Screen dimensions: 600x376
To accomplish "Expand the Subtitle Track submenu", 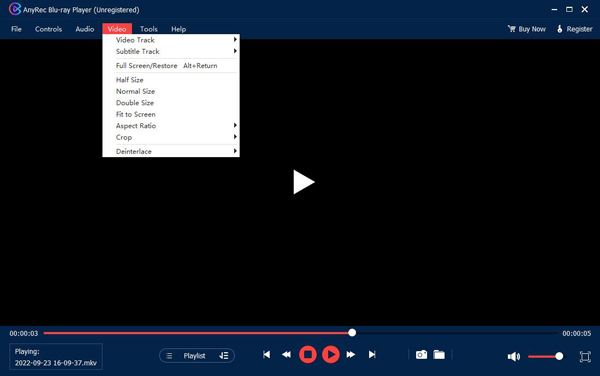I will [x=171, y=51].
